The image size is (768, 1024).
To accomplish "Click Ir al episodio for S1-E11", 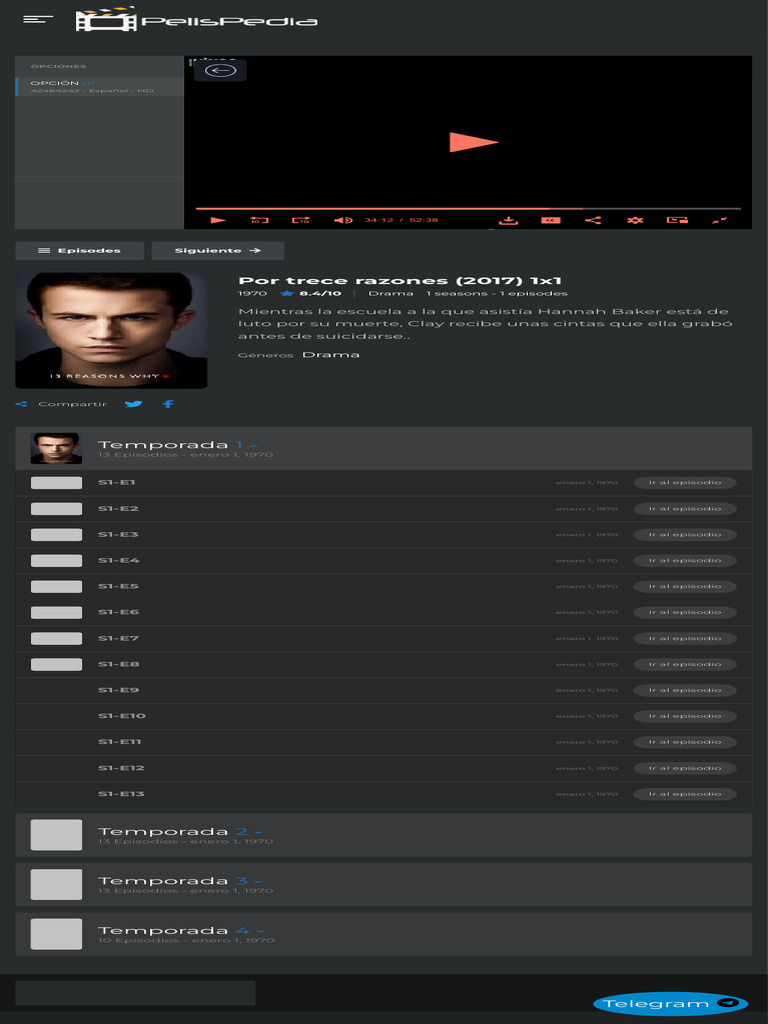I will tap(685, 742).
